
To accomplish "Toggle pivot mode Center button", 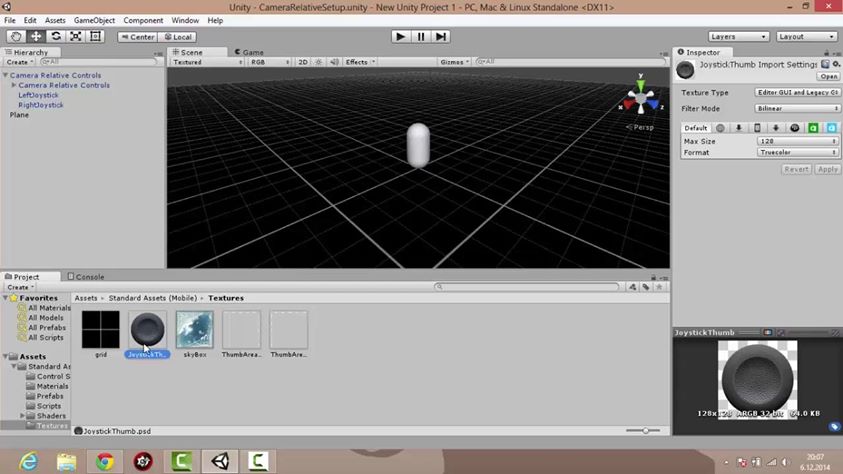I will [138, 37].
